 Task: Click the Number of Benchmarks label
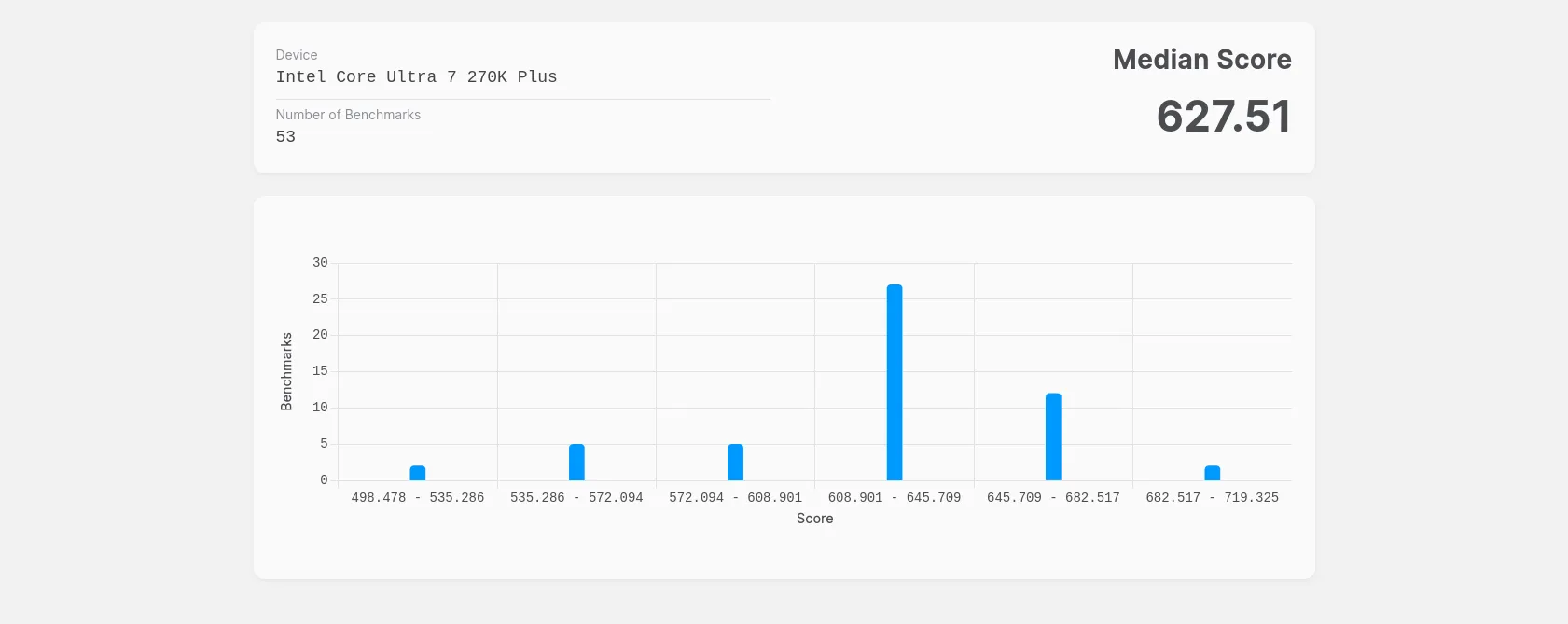click(348, 115)
